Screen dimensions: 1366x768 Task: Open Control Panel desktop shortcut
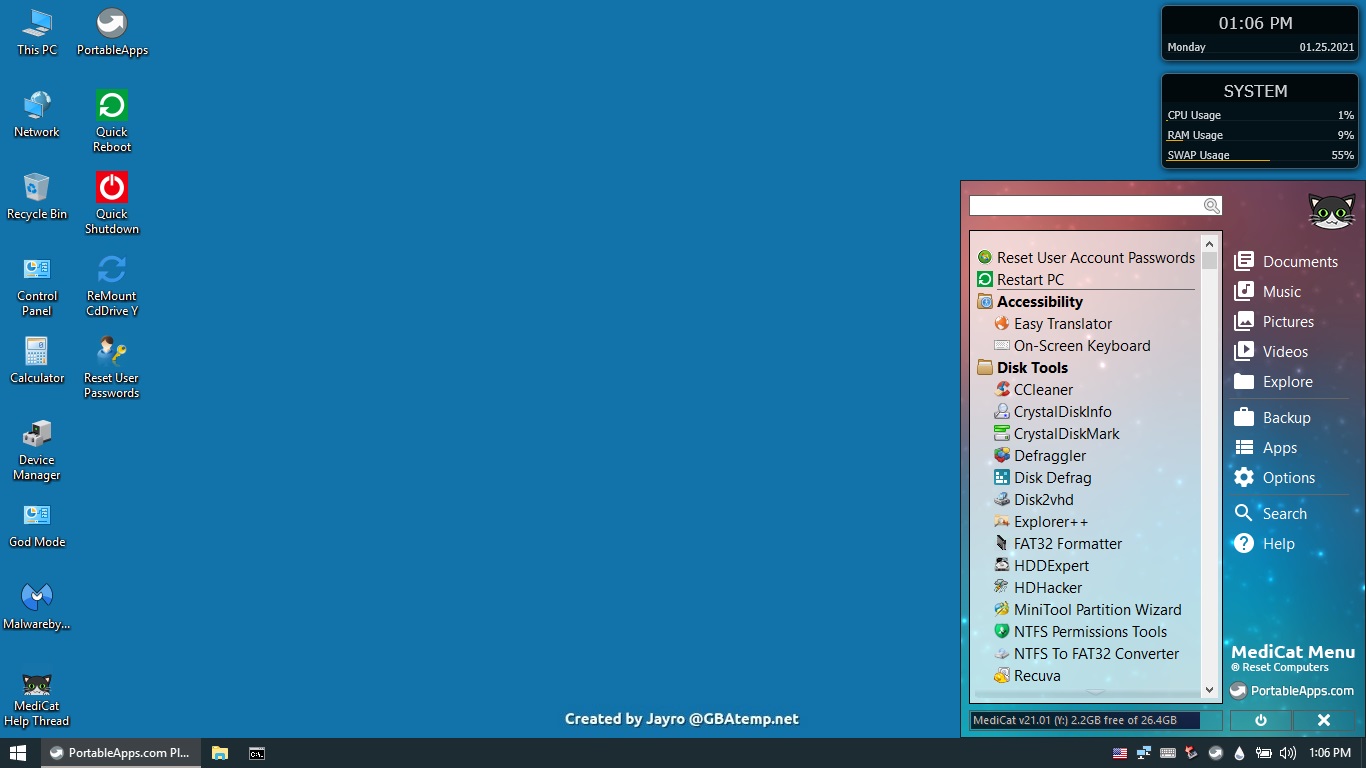point(37,285)
